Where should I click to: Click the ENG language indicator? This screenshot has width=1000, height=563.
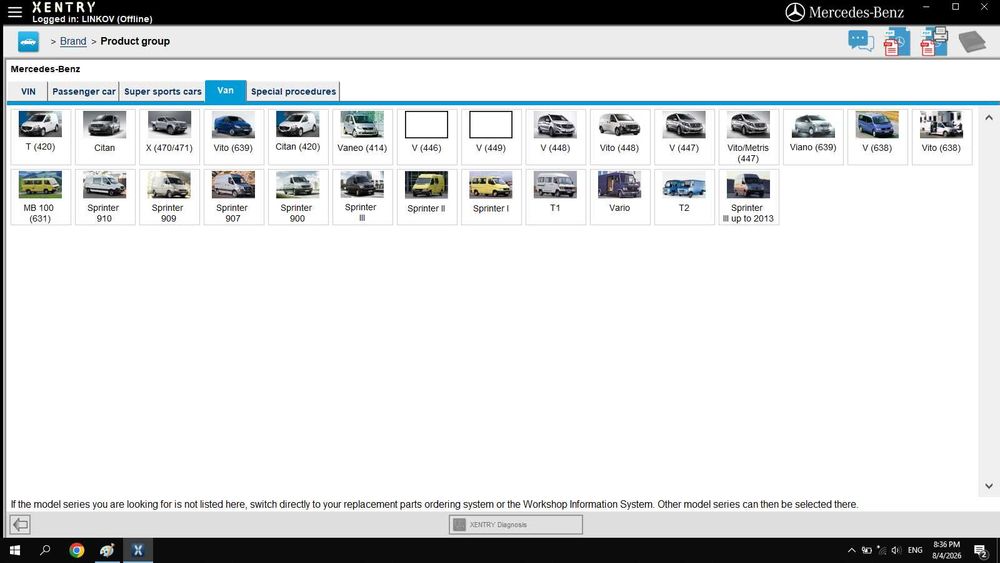[915, 550]
